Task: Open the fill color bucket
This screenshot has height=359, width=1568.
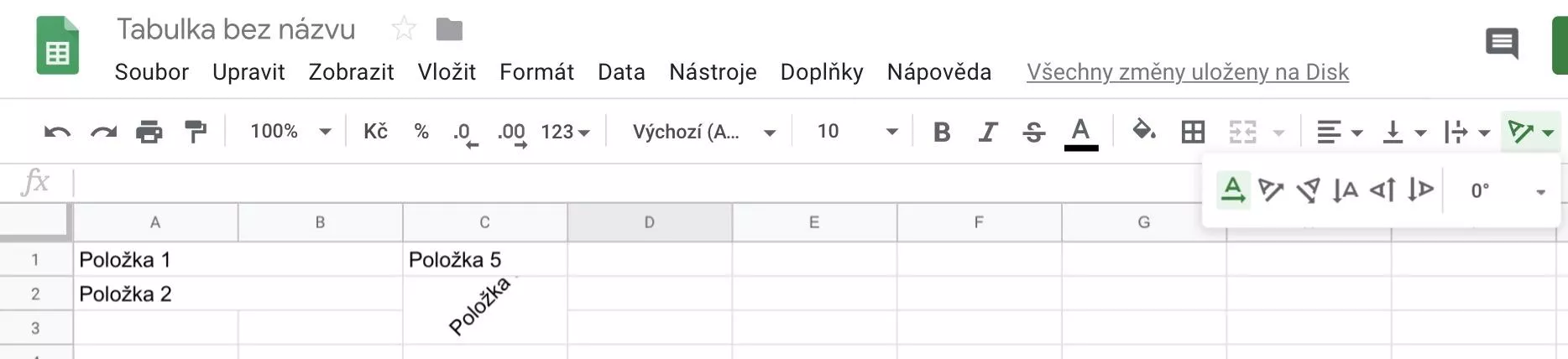Action: (x=1143, y=130)
